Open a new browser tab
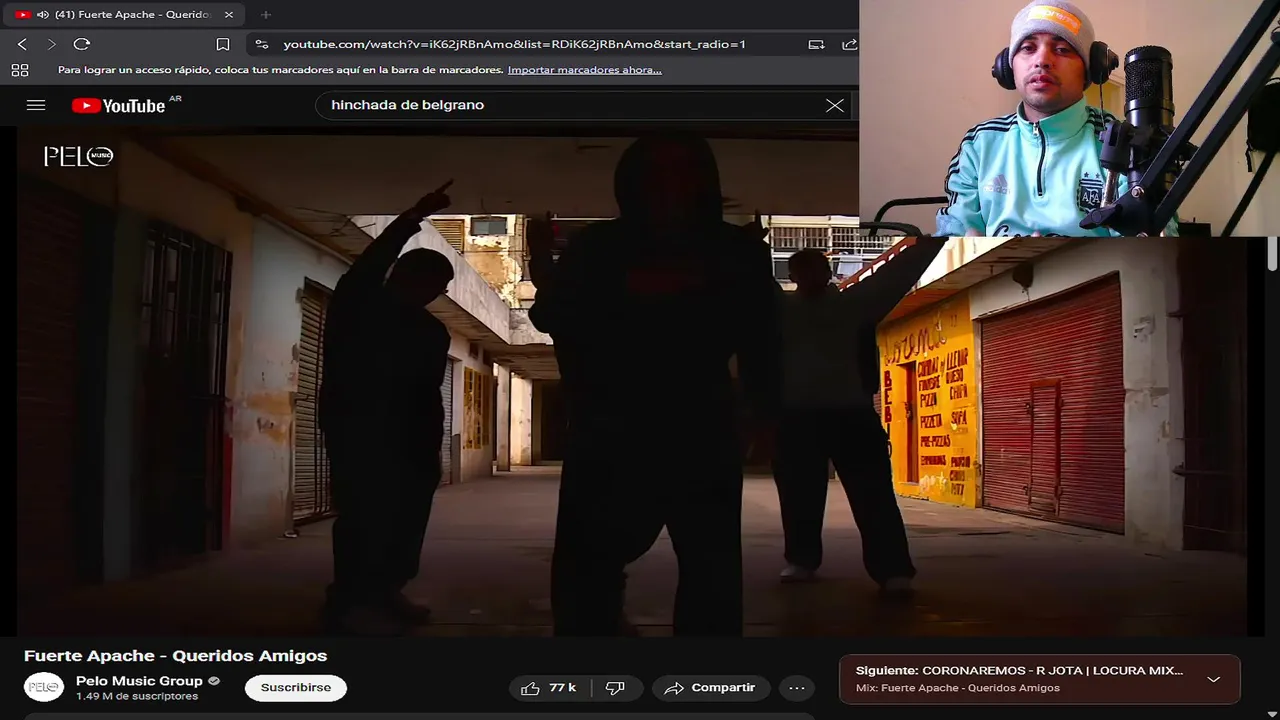 pos(265,15)
